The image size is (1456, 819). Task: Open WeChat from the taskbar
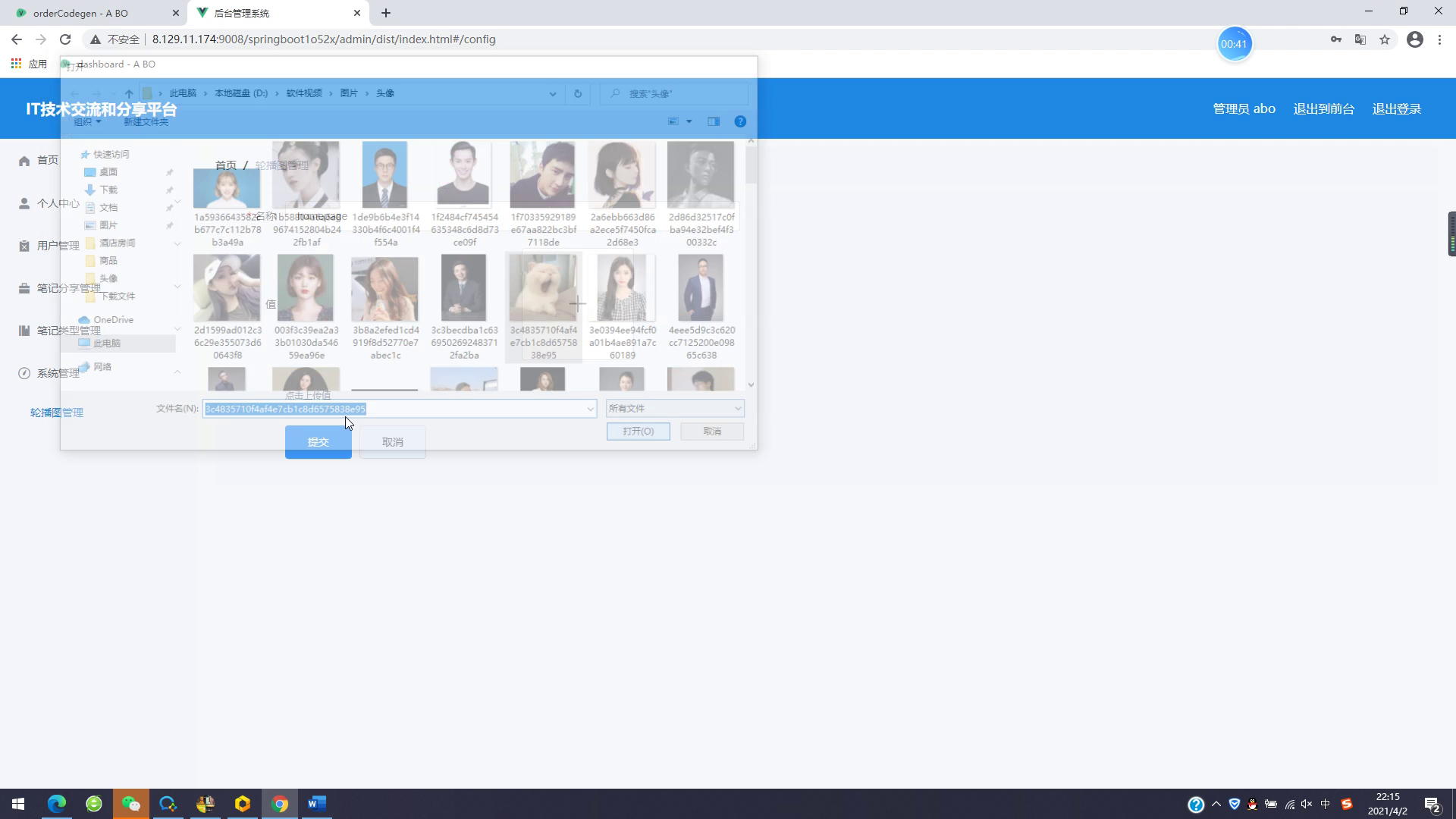pyautogui.click(x=131, y=804)
